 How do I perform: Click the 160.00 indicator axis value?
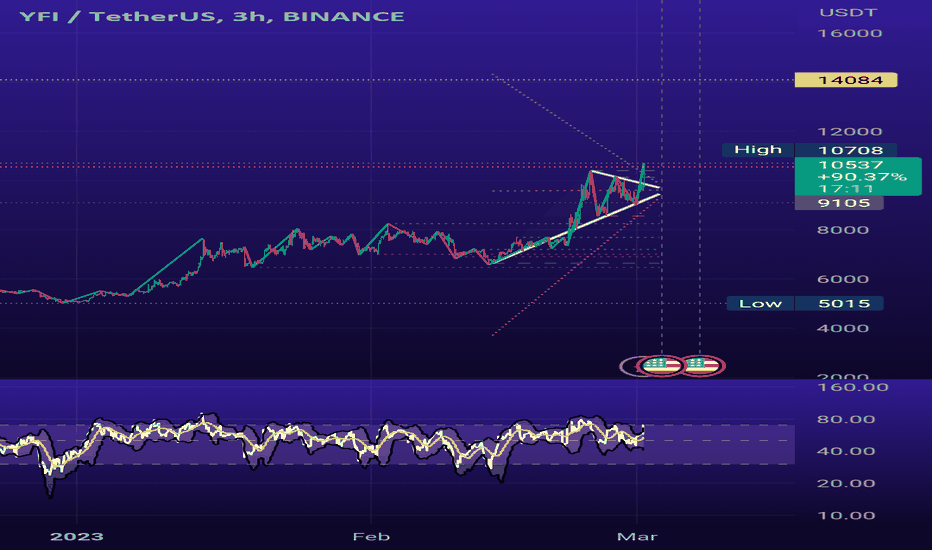point(853,387)
